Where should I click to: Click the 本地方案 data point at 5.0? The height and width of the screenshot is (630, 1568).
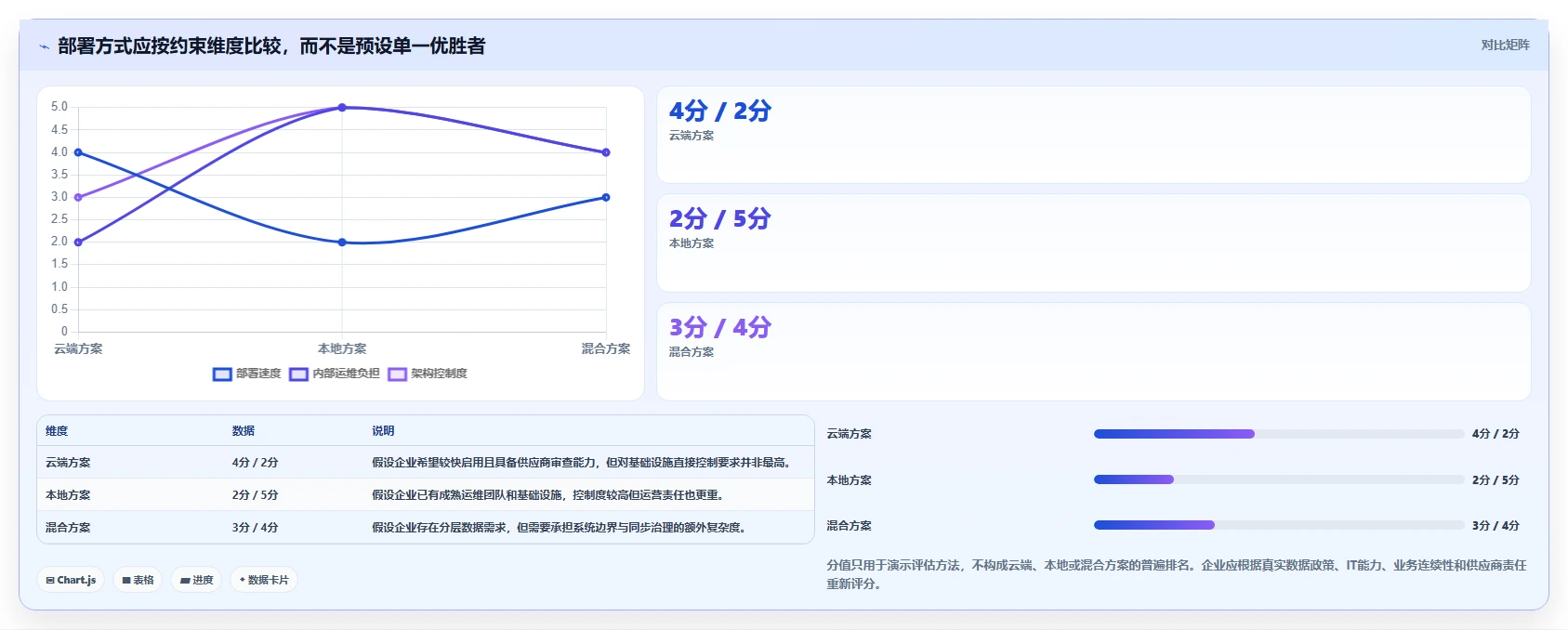[342, 108]
